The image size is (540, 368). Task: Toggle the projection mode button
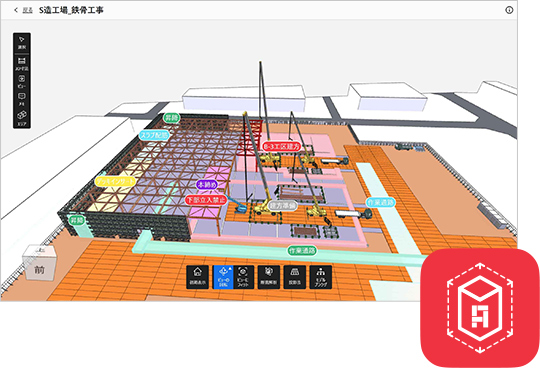click(x=294, y=277)
